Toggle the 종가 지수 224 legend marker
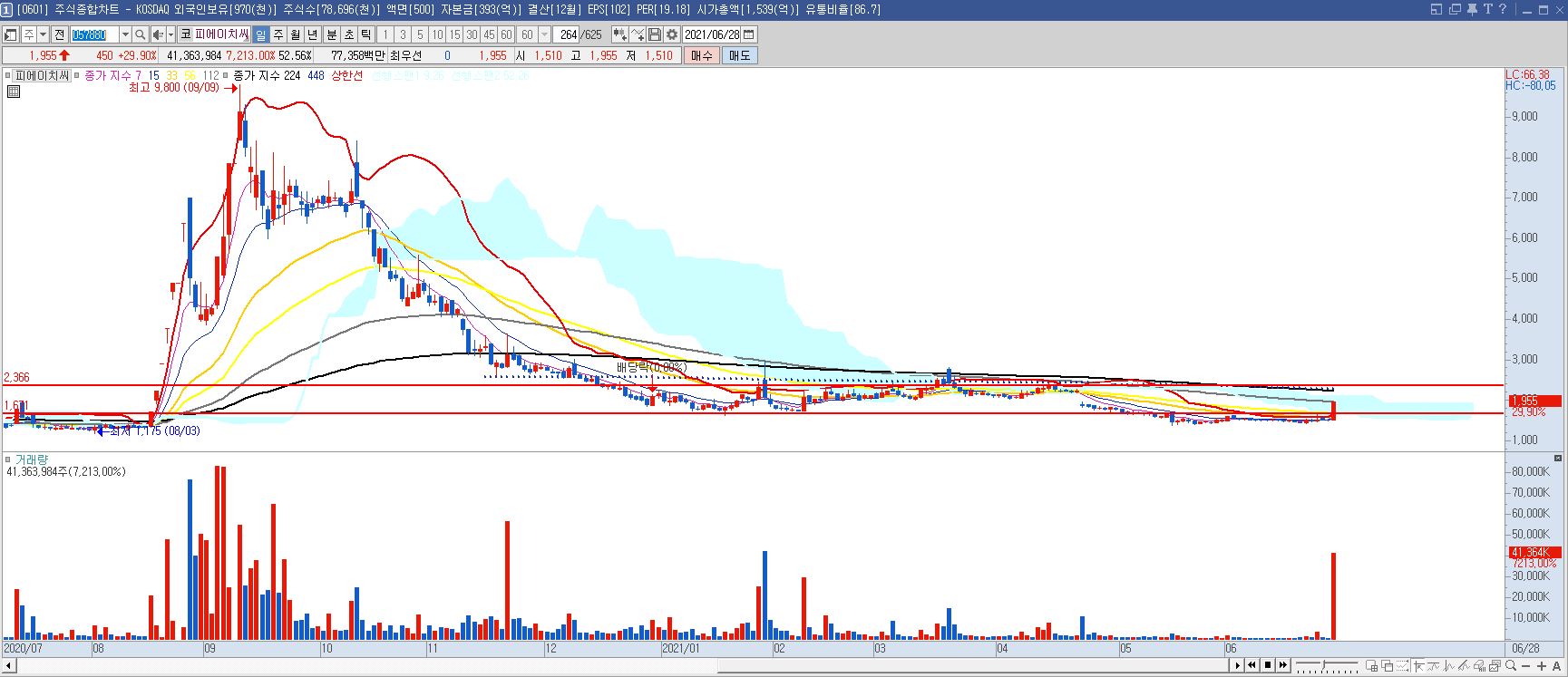The width and height of the screenshot is (1568, 677). 226,75
